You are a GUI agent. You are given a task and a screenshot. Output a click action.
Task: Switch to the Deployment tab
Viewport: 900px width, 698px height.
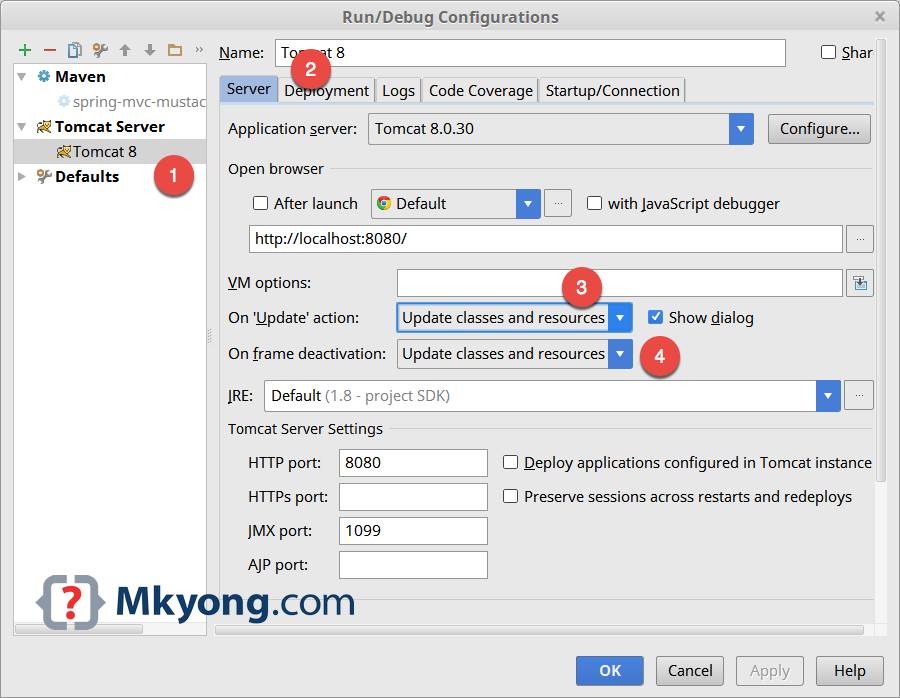pyautogui.click(x=326, y=91)
